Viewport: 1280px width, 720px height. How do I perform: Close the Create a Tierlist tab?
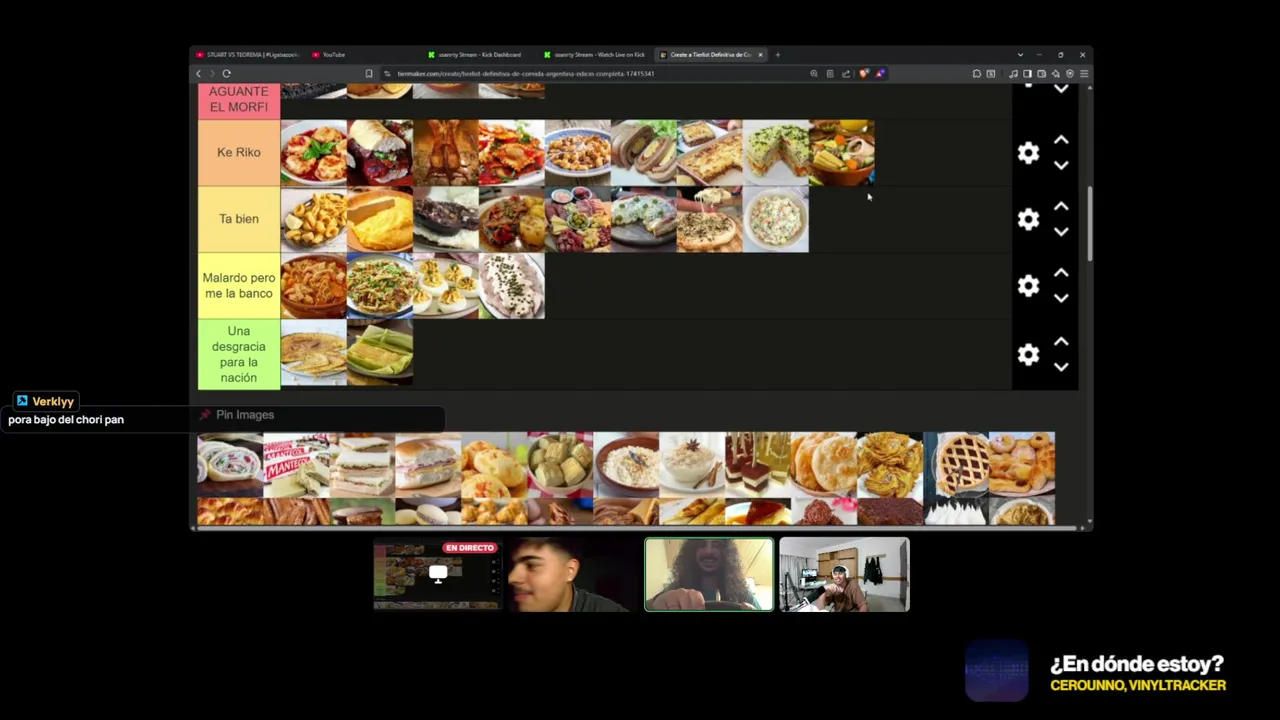point(760,55)
